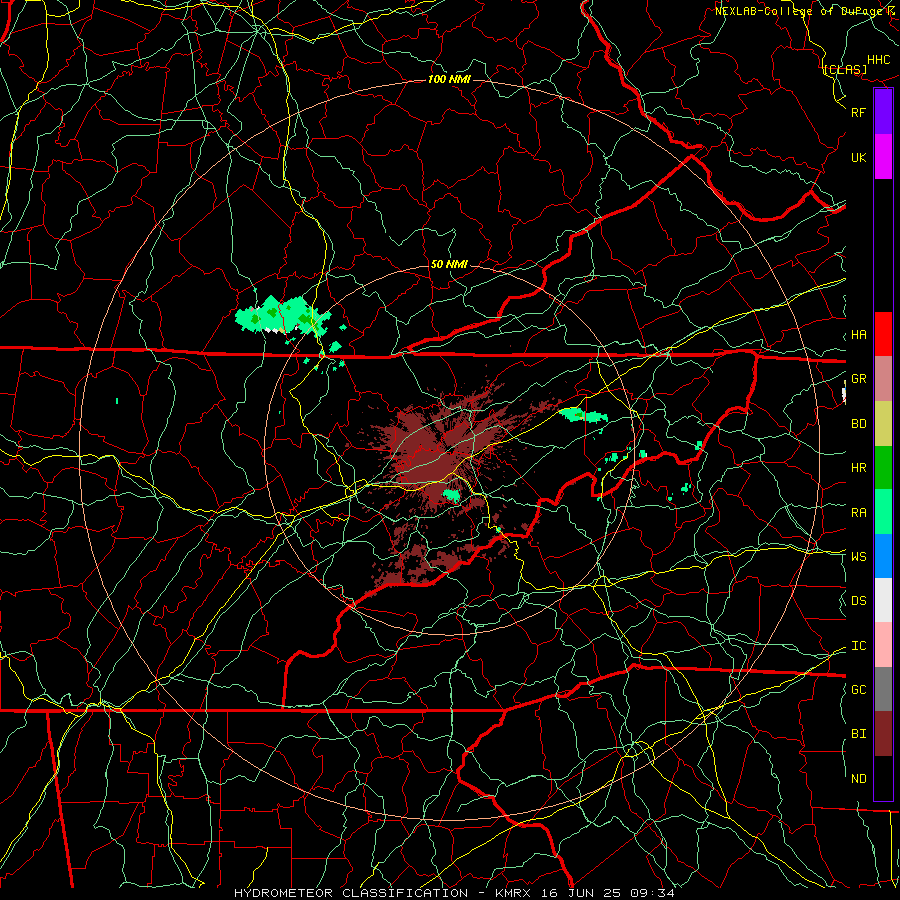
Task: Select the IC light pink legend swatch
Action: [x=883, y=645]
